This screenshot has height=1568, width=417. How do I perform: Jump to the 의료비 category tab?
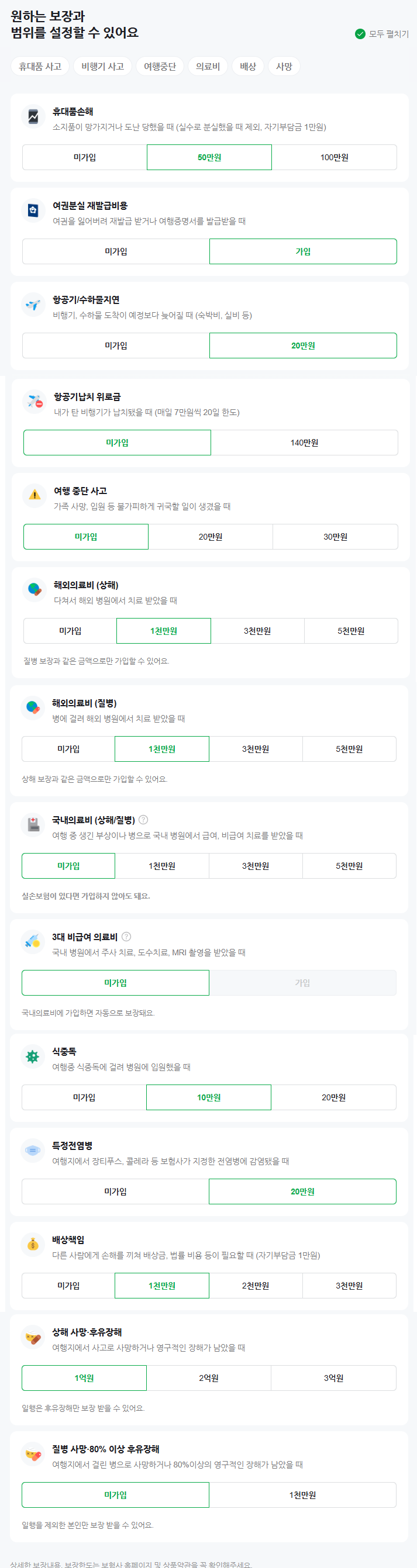pos(208,66)
